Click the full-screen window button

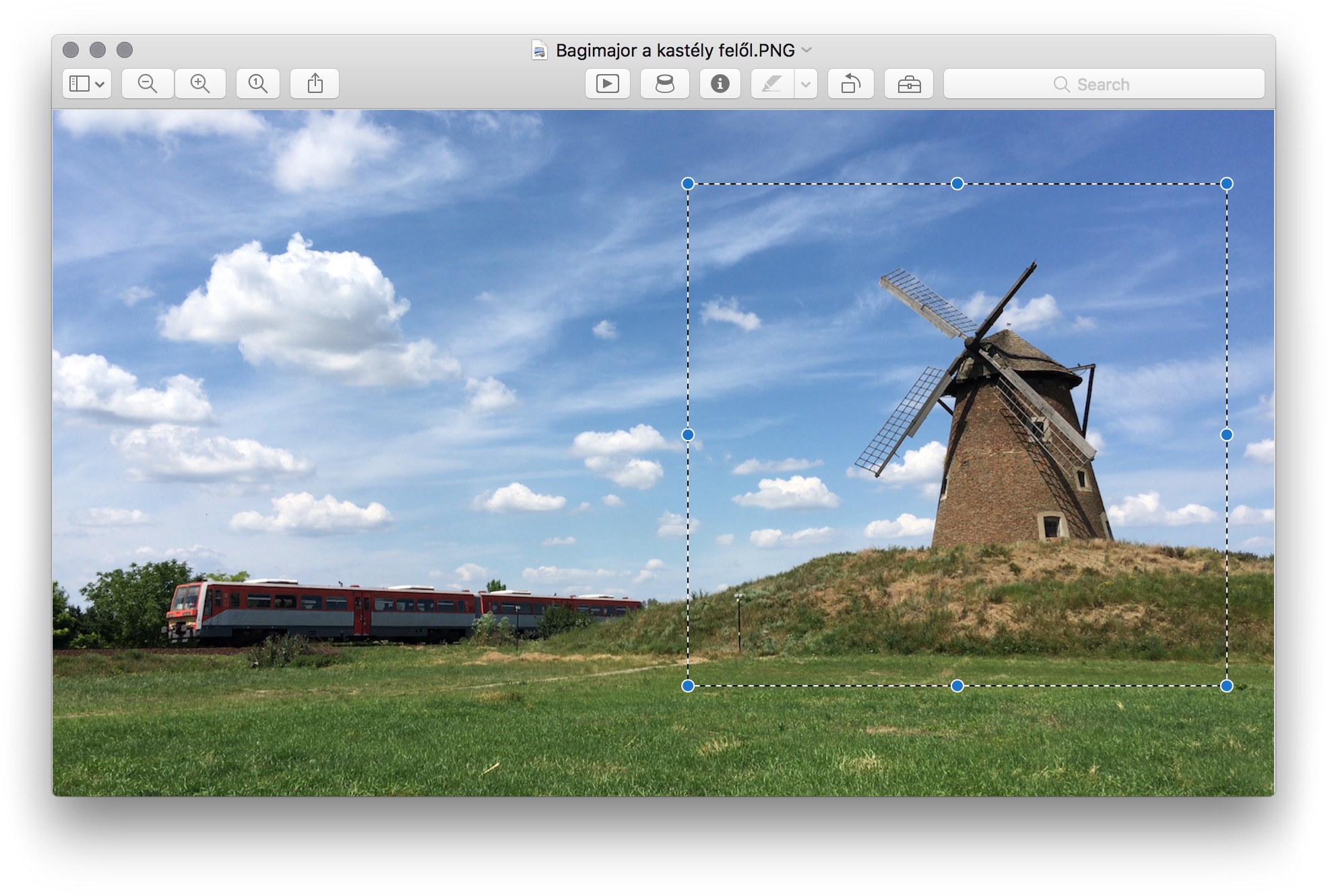click(x=125, y=50)
